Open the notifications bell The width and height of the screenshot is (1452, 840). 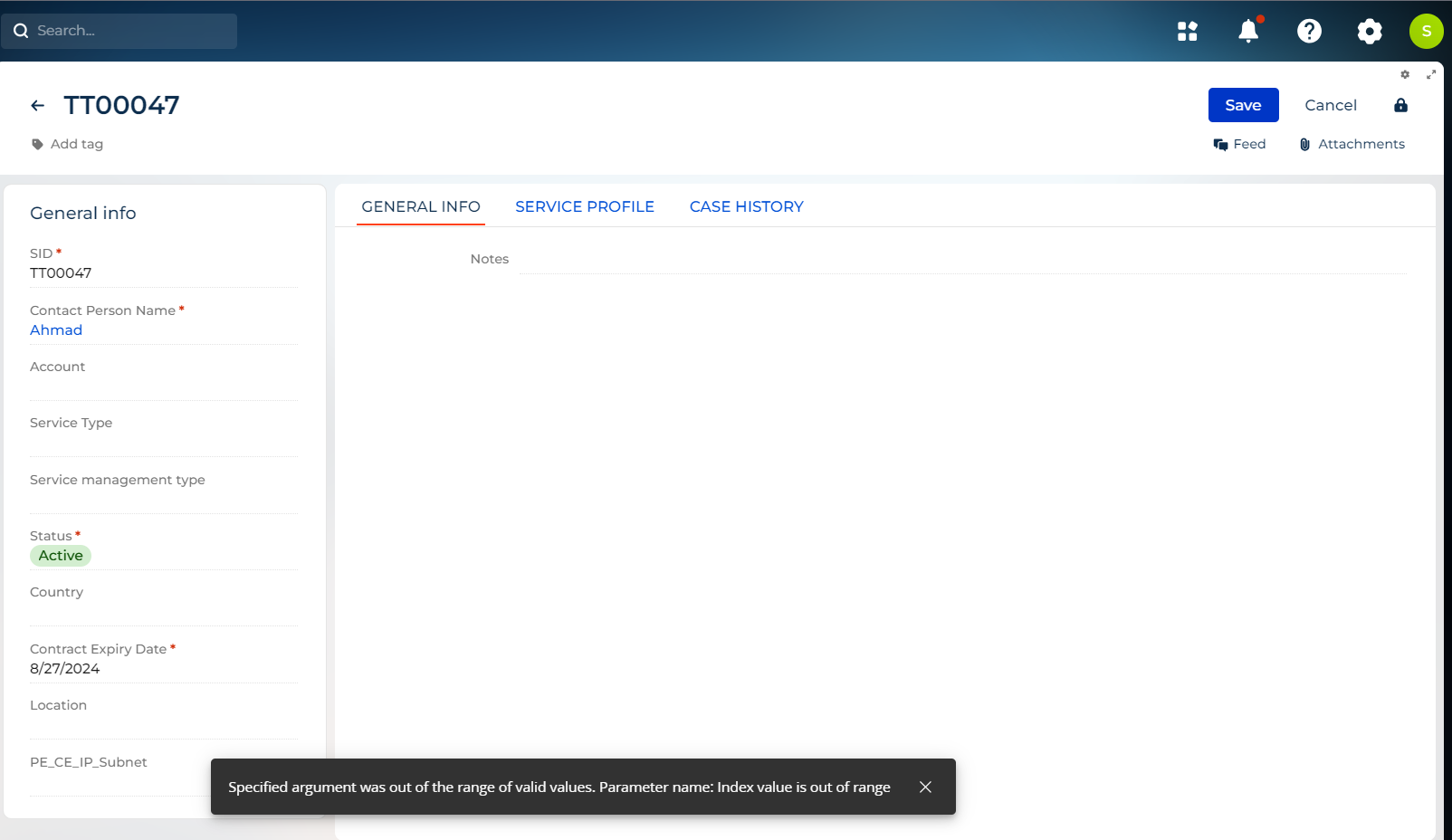click(x=1248, y=32)
